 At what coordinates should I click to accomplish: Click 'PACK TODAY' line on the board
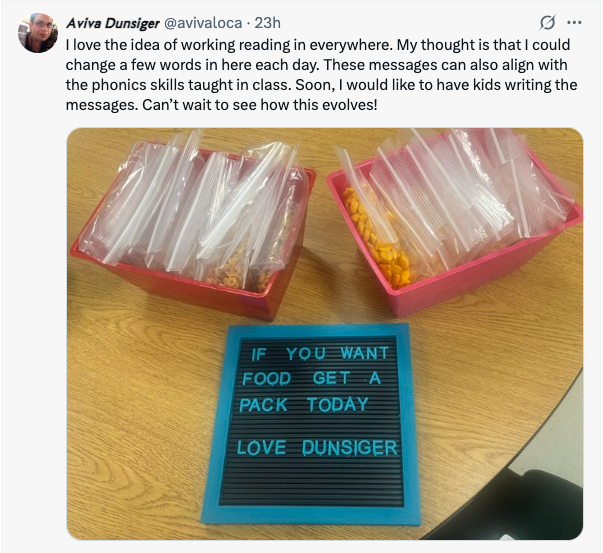(x=304, y=405)
